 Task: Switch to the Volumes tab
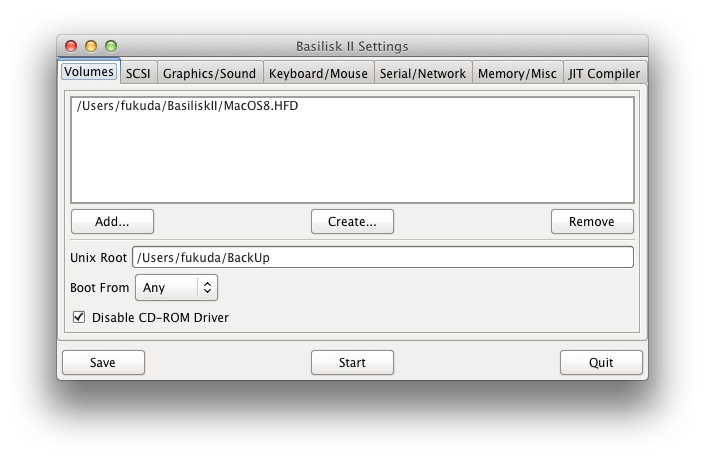[x=89, y=71]
